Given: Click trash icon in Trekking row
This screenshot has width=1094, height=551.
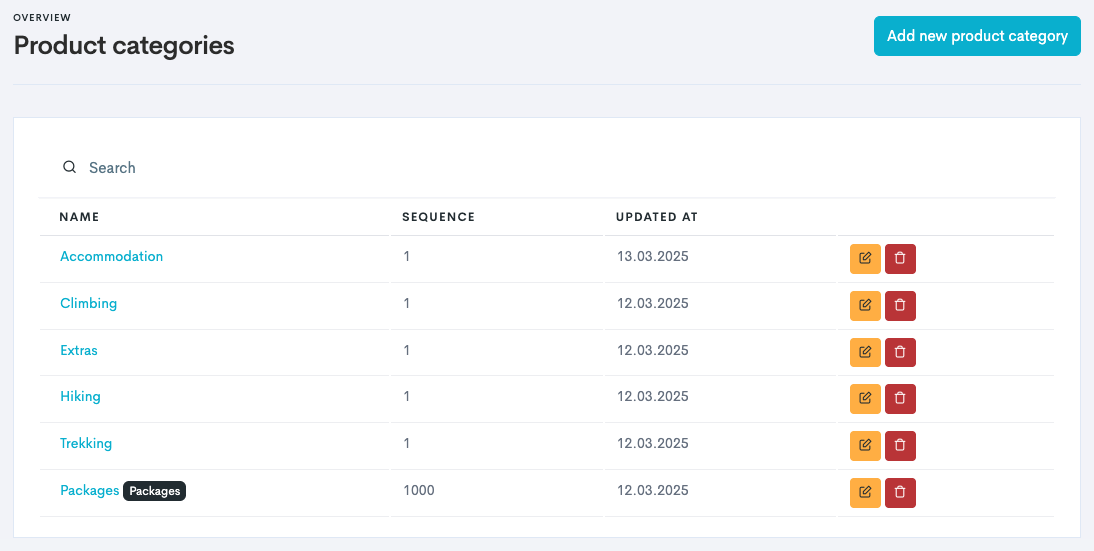Looking at the screenshot, I should (x=900, y=445).
